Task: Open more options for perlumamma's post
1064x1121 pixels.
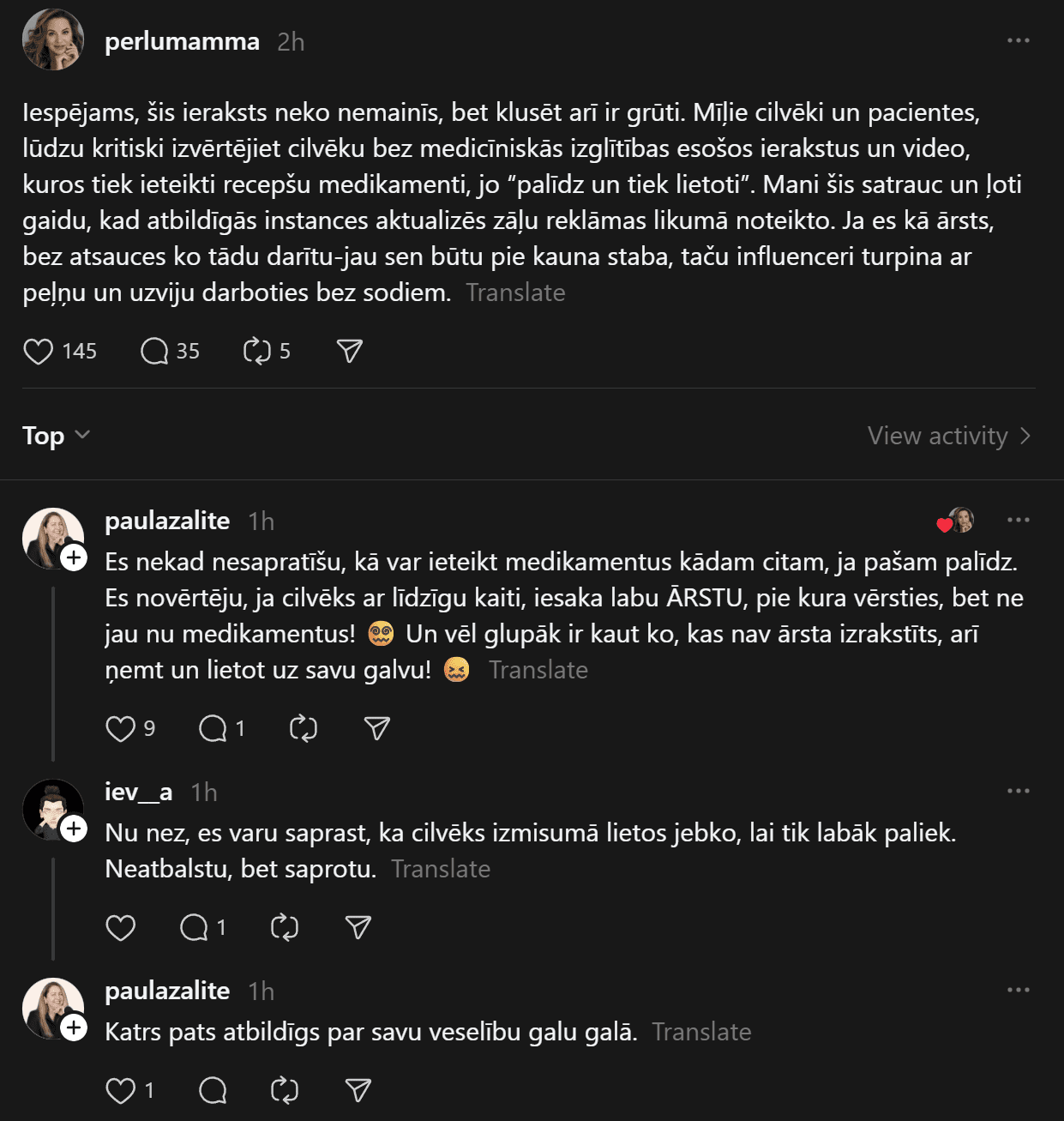Action: (x=1018, y=40)
